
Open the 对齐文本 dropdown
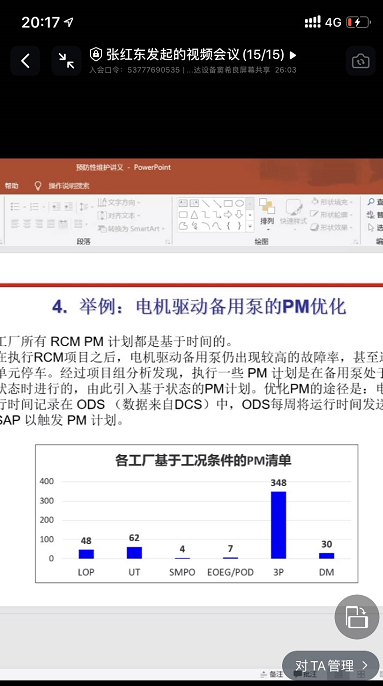click(119, 215)
